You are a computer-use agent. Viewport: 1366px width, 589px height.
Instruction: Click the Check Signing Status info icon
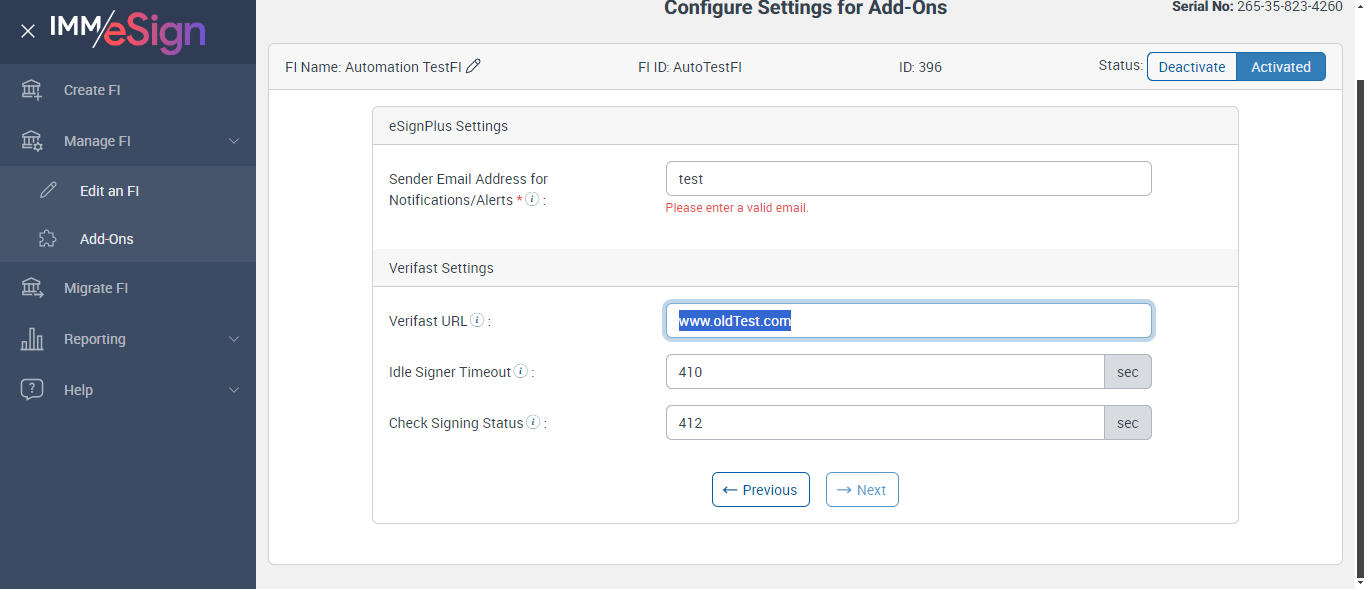[x=533, y=423]
